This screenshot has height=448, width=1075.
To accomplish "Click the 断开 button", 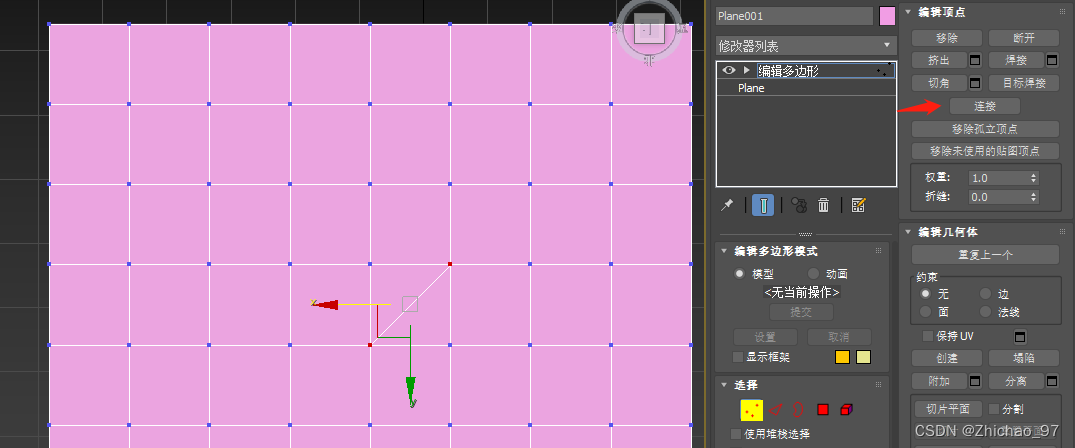I will [x=1024, y=38].
